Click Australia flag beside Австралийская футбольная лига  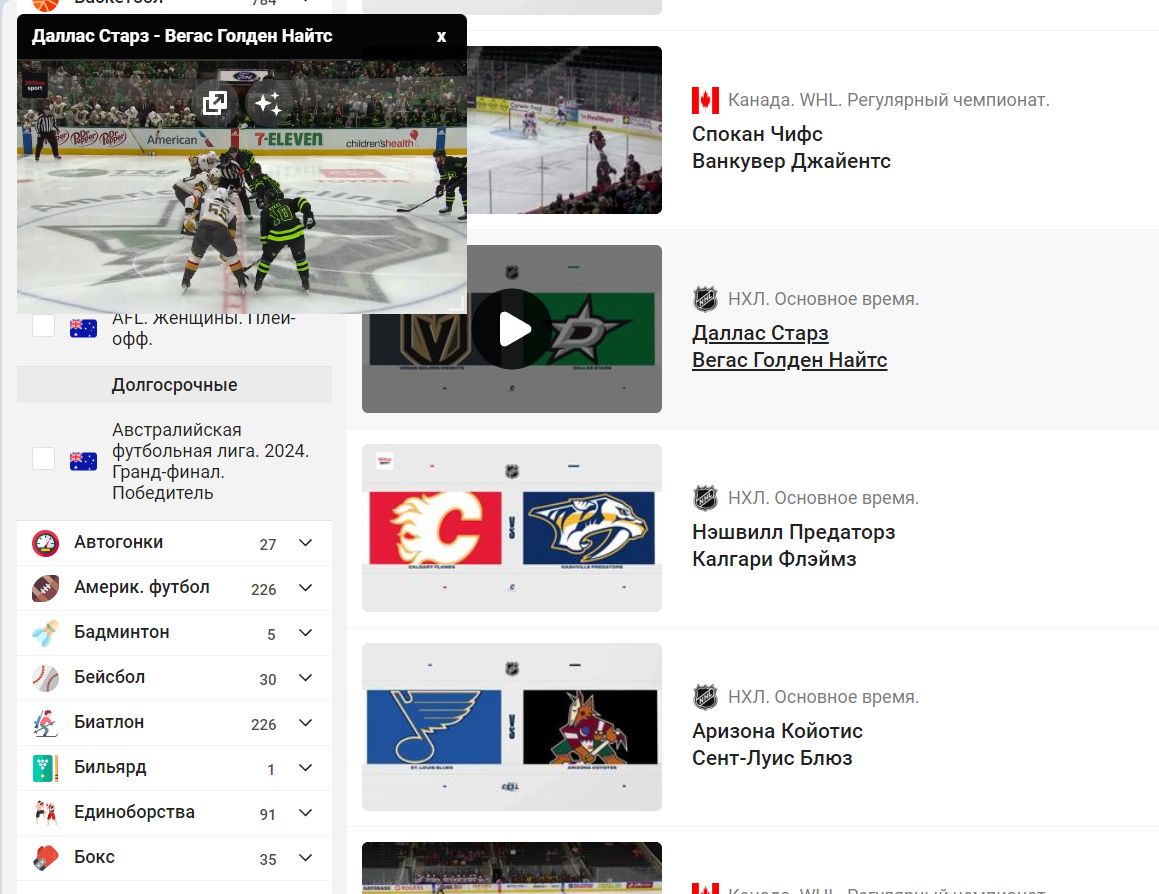pos(84,461)
